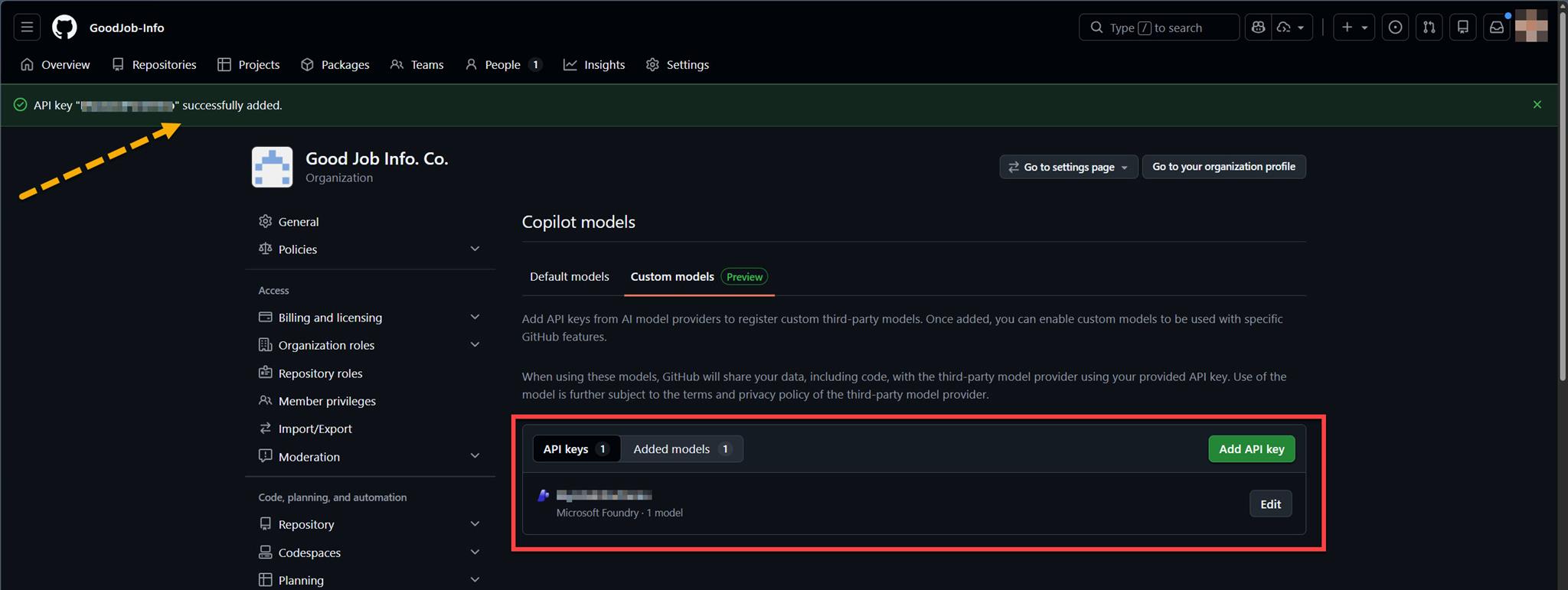Open the hamburger navigation menu
Screen dimensions: 1568x590
coord(27,28)
